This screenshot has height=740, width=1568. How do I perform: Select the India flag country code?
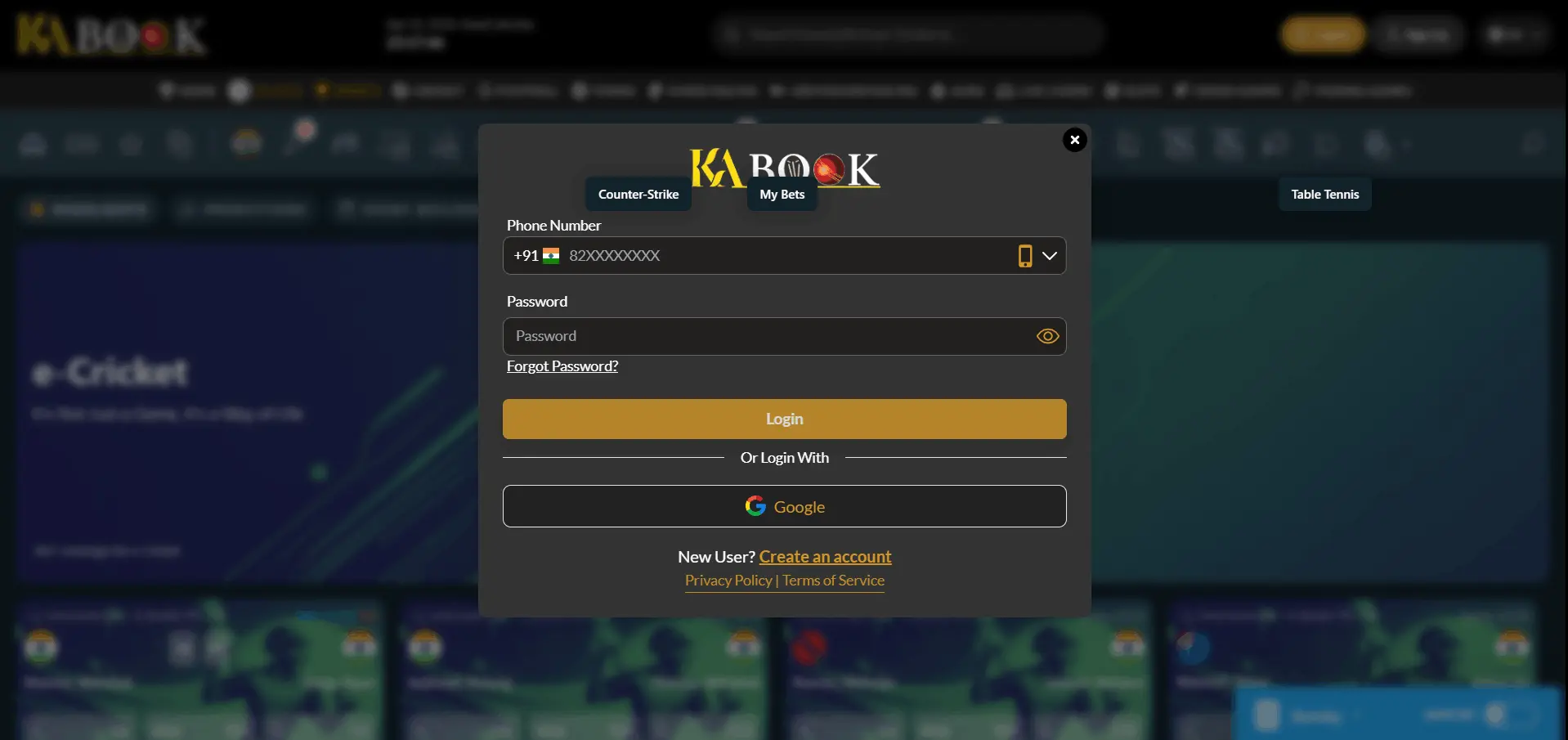[551, 256]
